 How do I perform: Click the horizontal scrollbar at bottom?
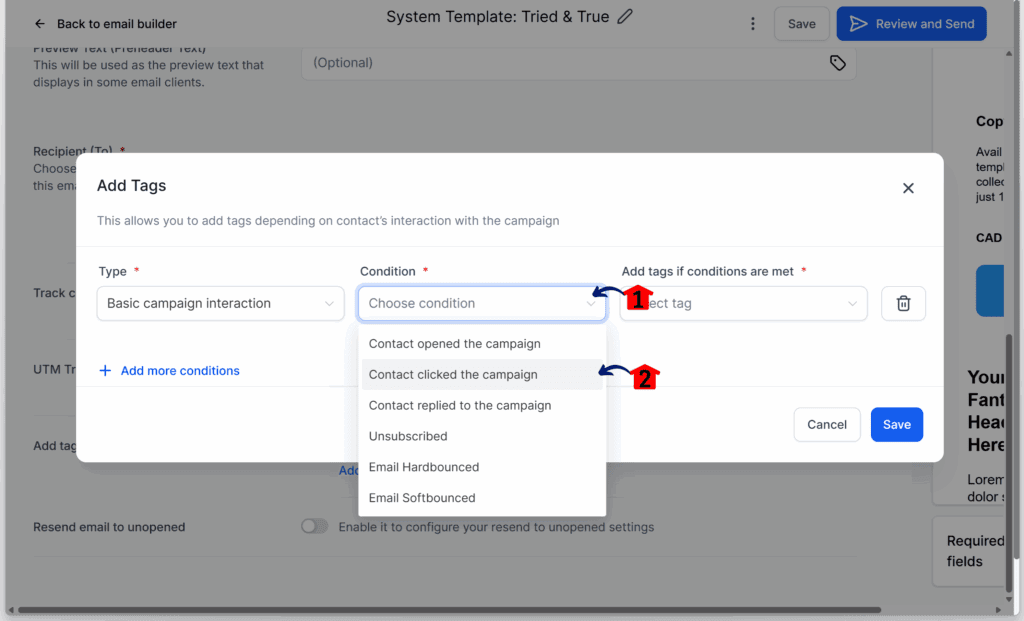pos(440,610)
